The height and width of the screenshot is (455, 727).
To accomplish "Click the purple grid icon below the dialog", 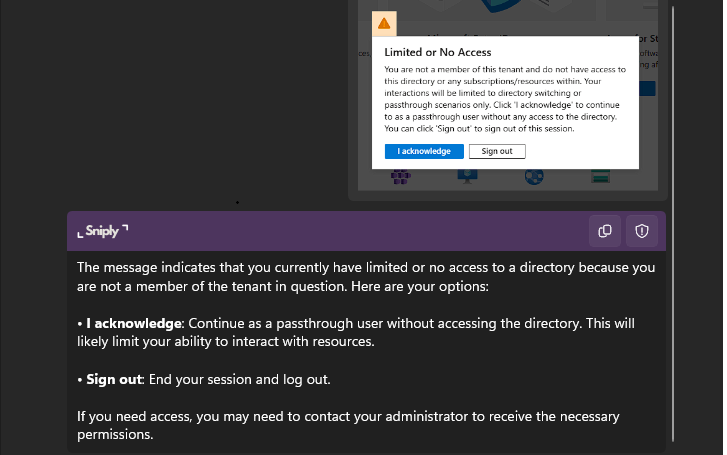I will (x=401, y=176).
